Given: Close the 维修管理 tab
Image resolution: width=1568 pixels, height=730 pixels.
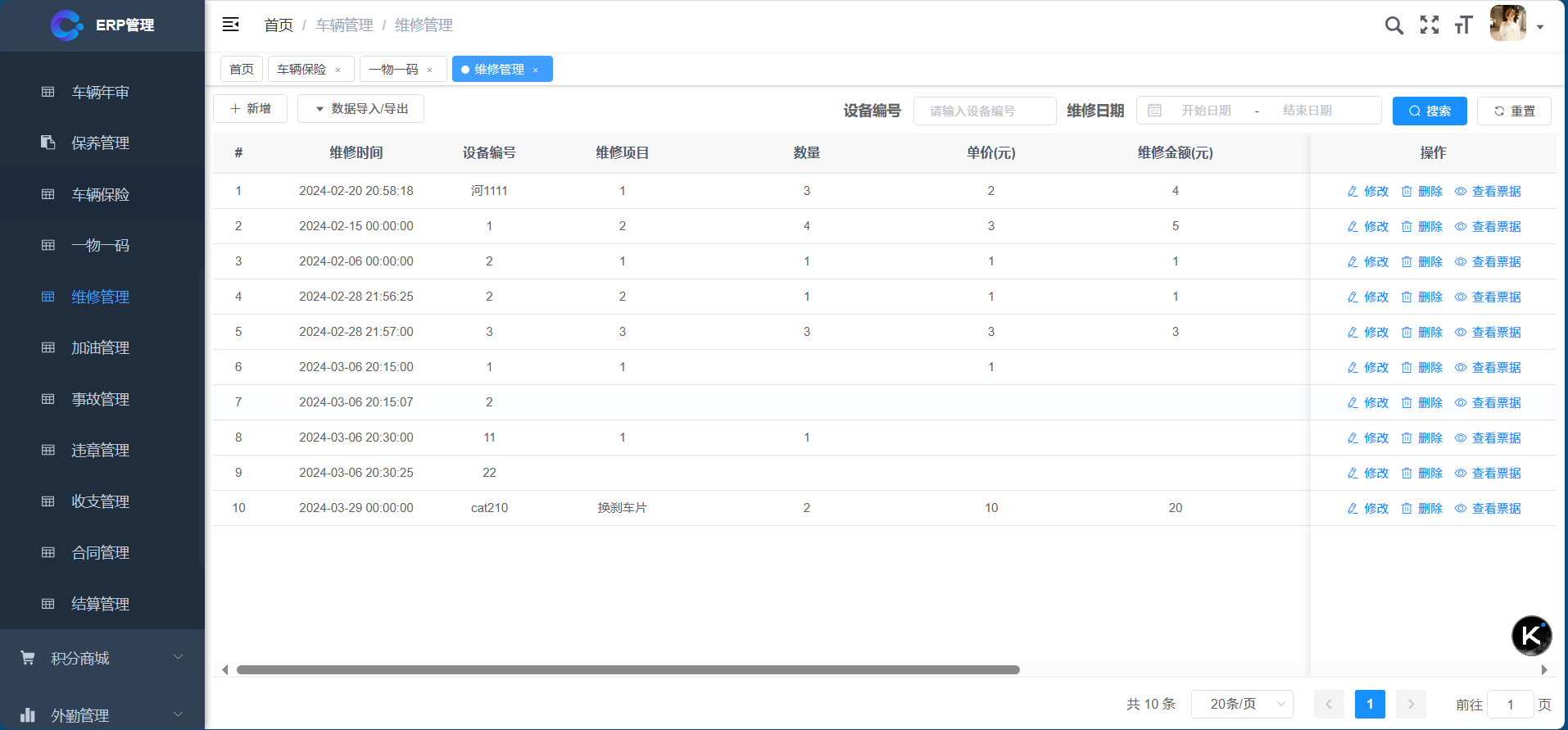Looking at the screenshot, I should coord(536,70).
